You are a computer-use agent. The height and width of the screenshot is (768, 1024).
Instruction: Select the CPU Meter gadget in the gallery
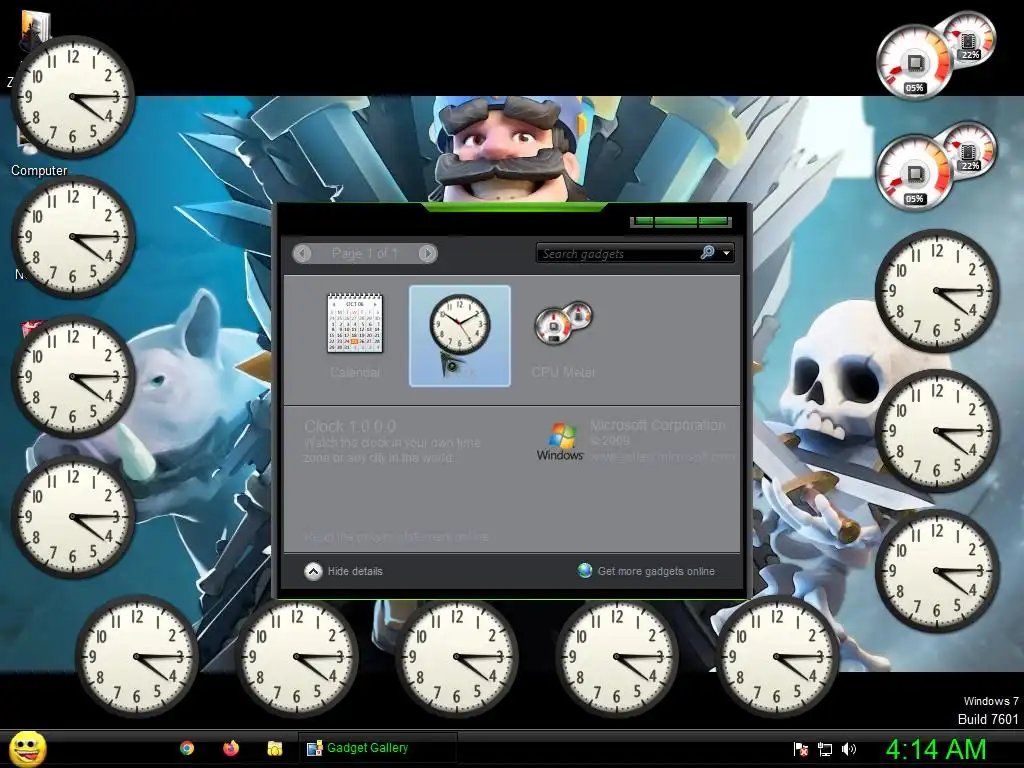pyautogui.click(x=563, y=336)
